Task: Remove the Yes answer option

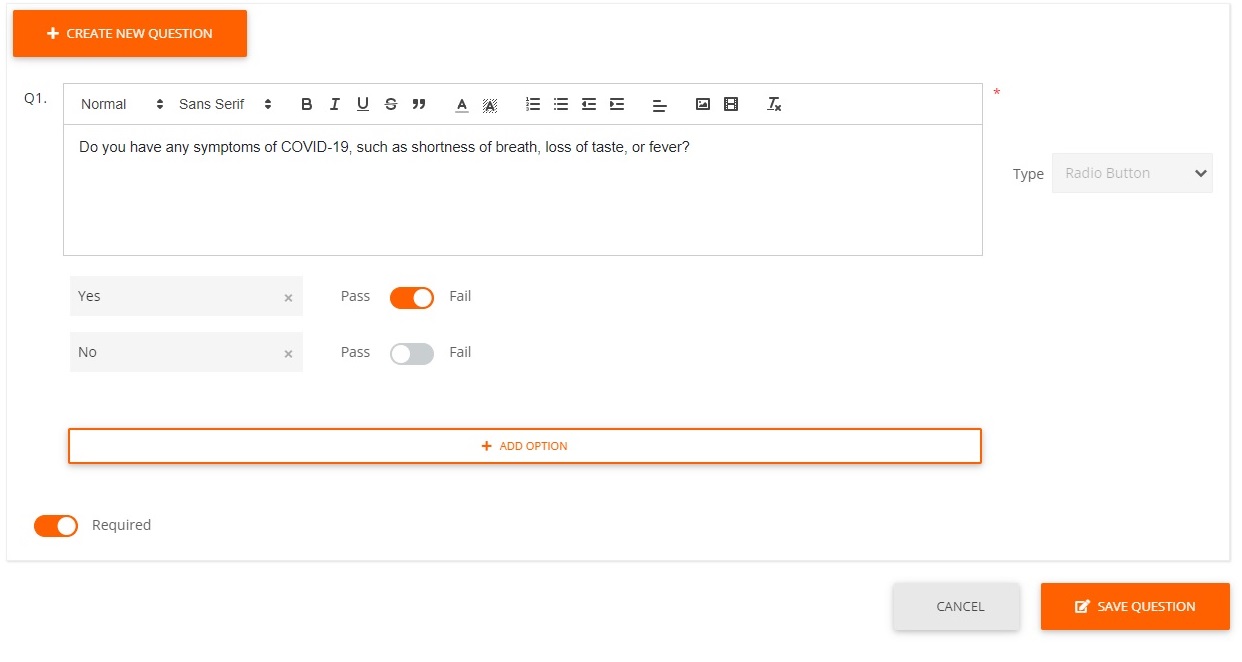Action: pos(288,298)
